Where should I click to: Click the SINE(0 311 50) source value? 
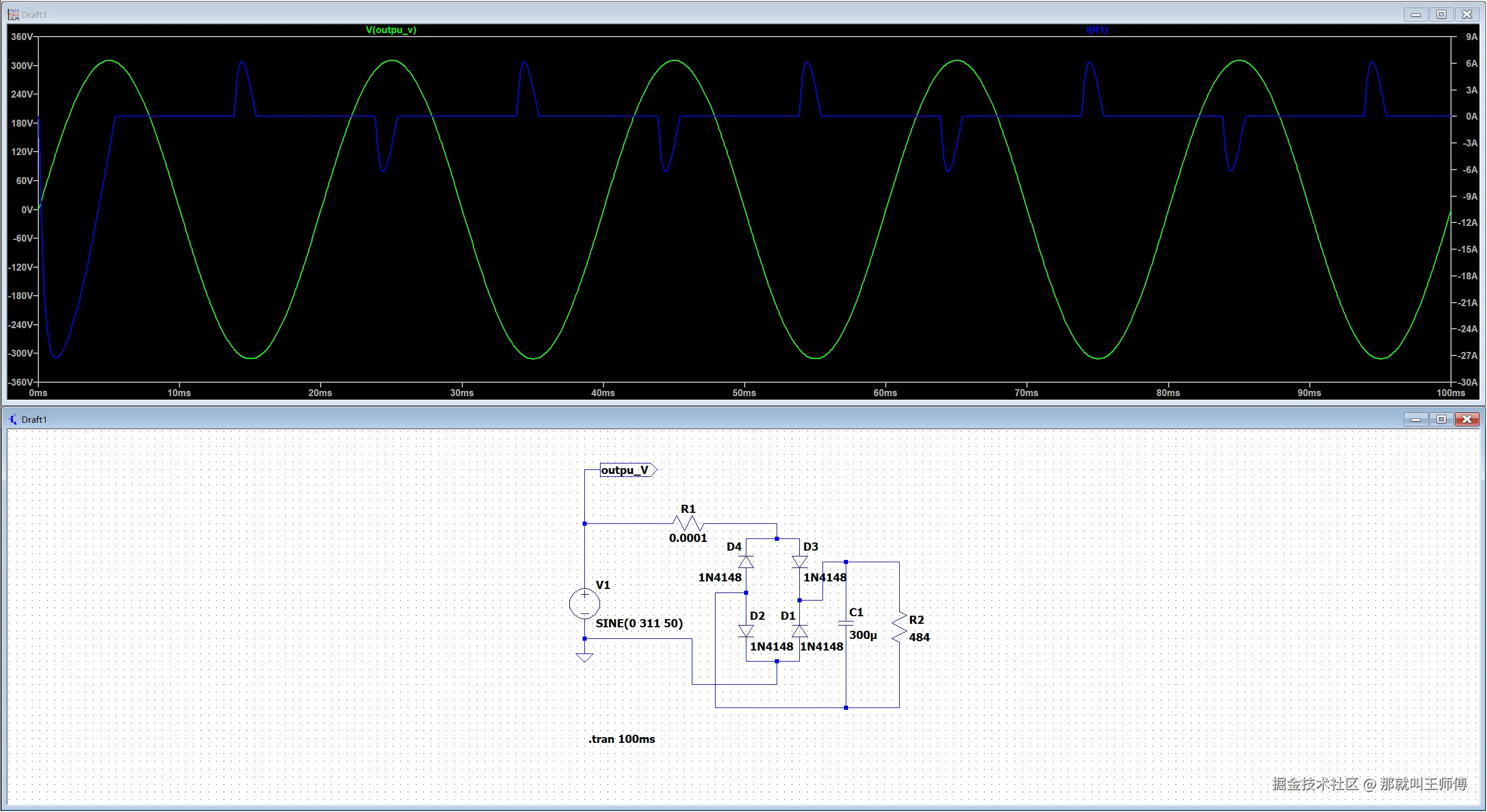(640, 623)
